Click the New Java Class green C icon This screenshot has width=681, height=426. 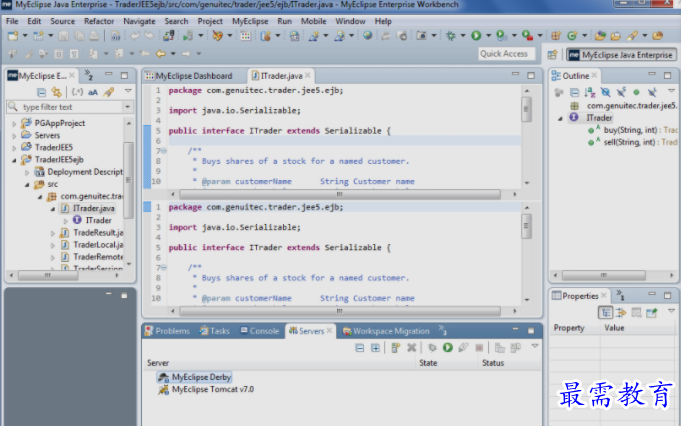coord(572,36)
